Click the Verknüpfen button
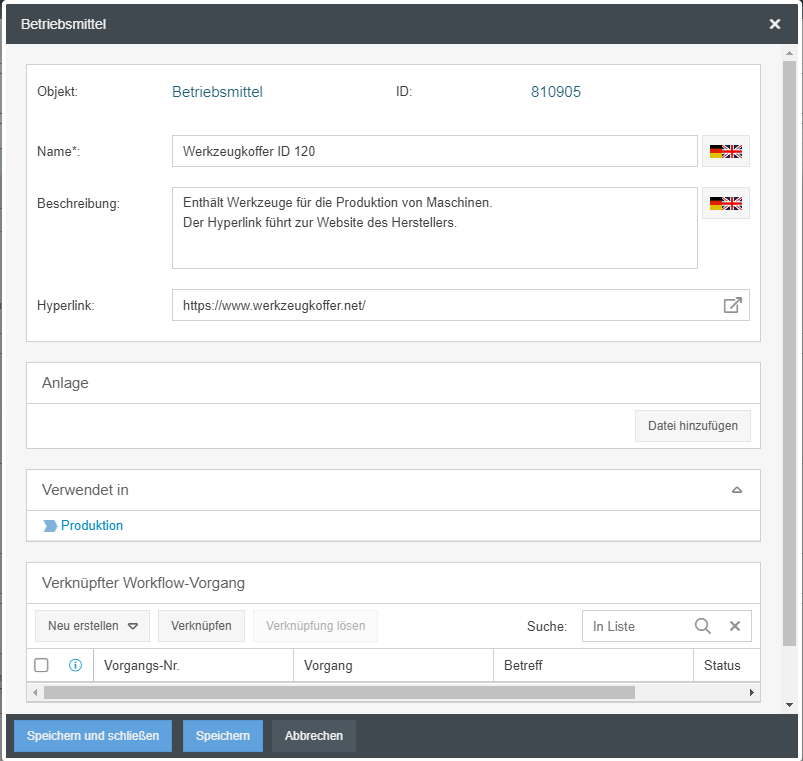Image resolution: width=803 pixels, height=761 pixels. pyautogui.click(x=201, y=626)
